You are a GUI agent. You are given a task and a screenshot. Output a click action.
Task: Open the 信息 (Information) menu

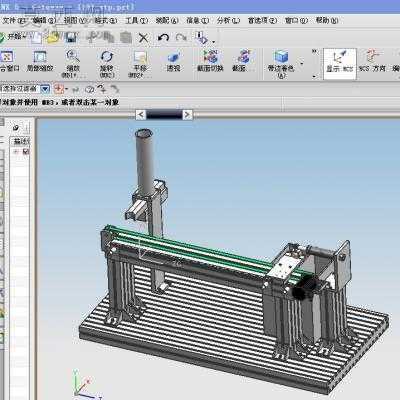(x=198, y=21)
